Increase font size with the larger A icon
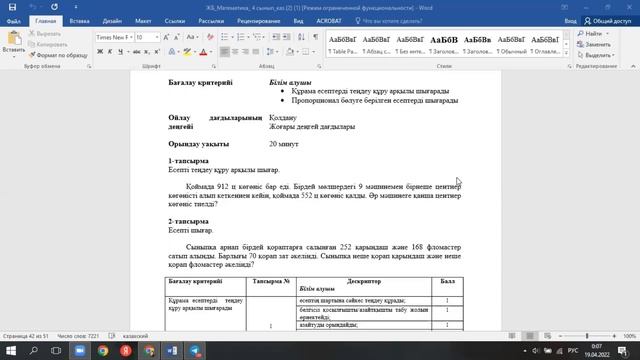 tap(166, 37)
